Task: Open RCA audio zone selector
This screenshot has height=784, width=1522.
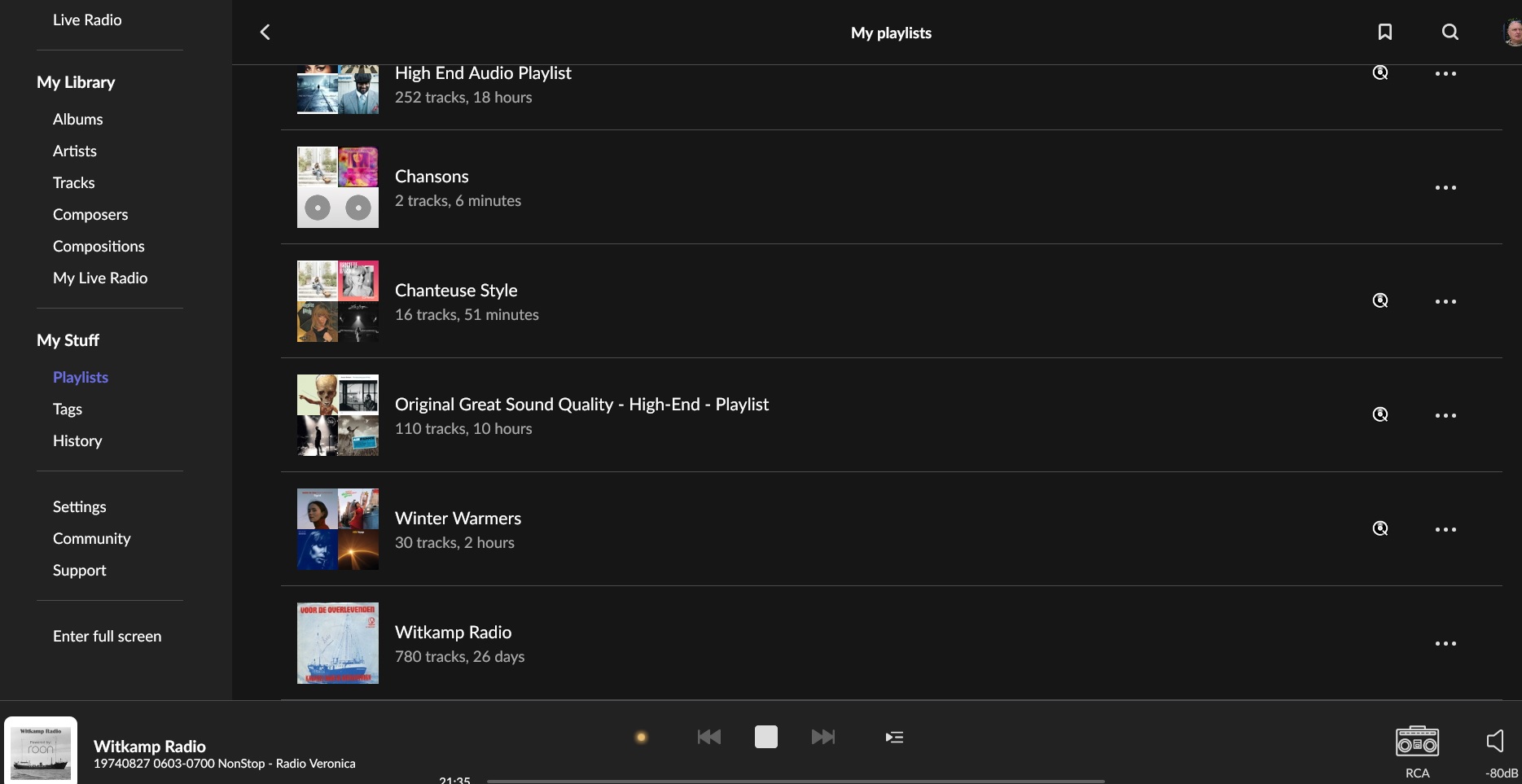Action: pyautogui.click(x=1417, y=742)
